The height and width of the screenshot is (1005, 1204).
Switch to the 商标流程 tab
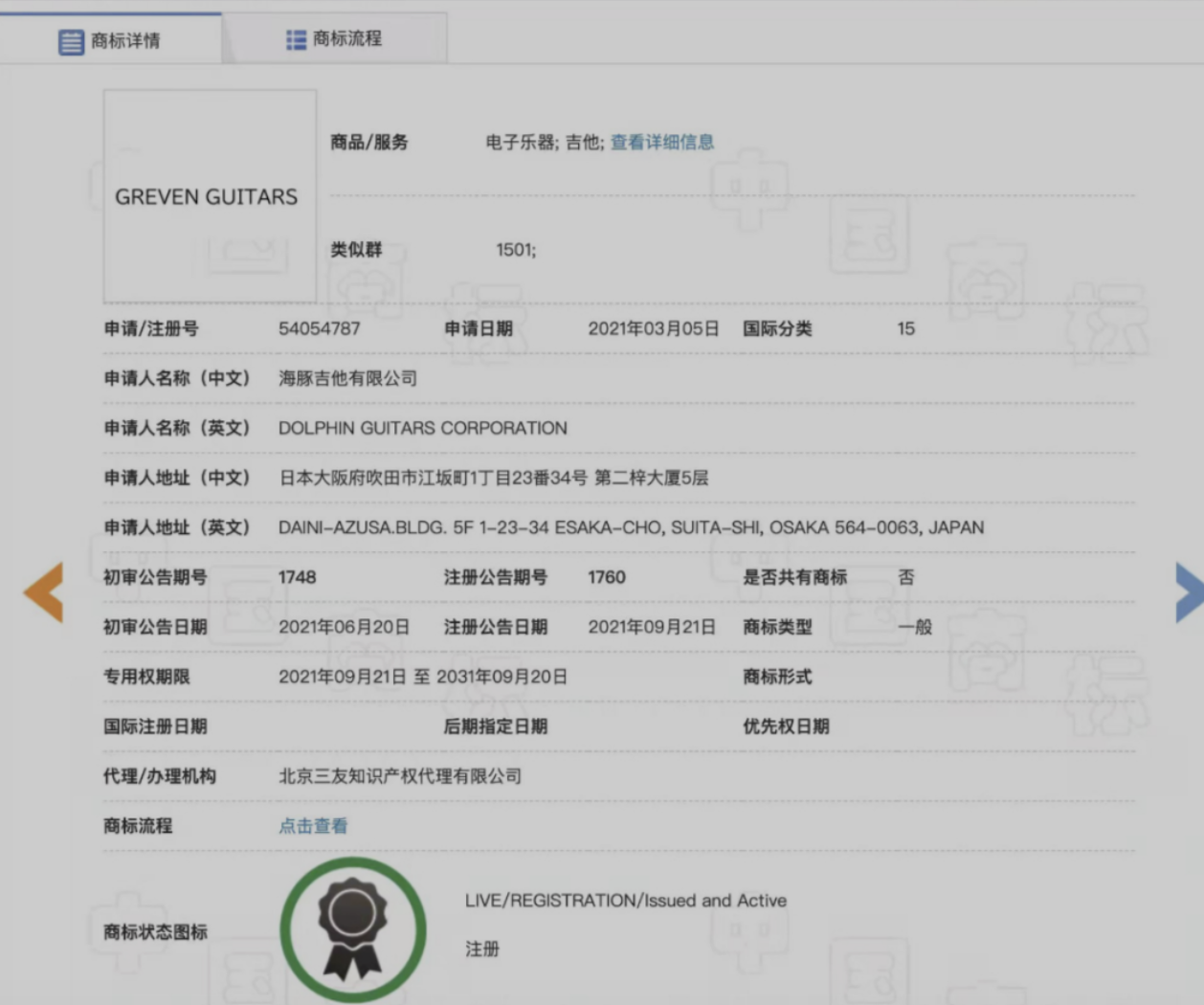(x=334, y=39)
